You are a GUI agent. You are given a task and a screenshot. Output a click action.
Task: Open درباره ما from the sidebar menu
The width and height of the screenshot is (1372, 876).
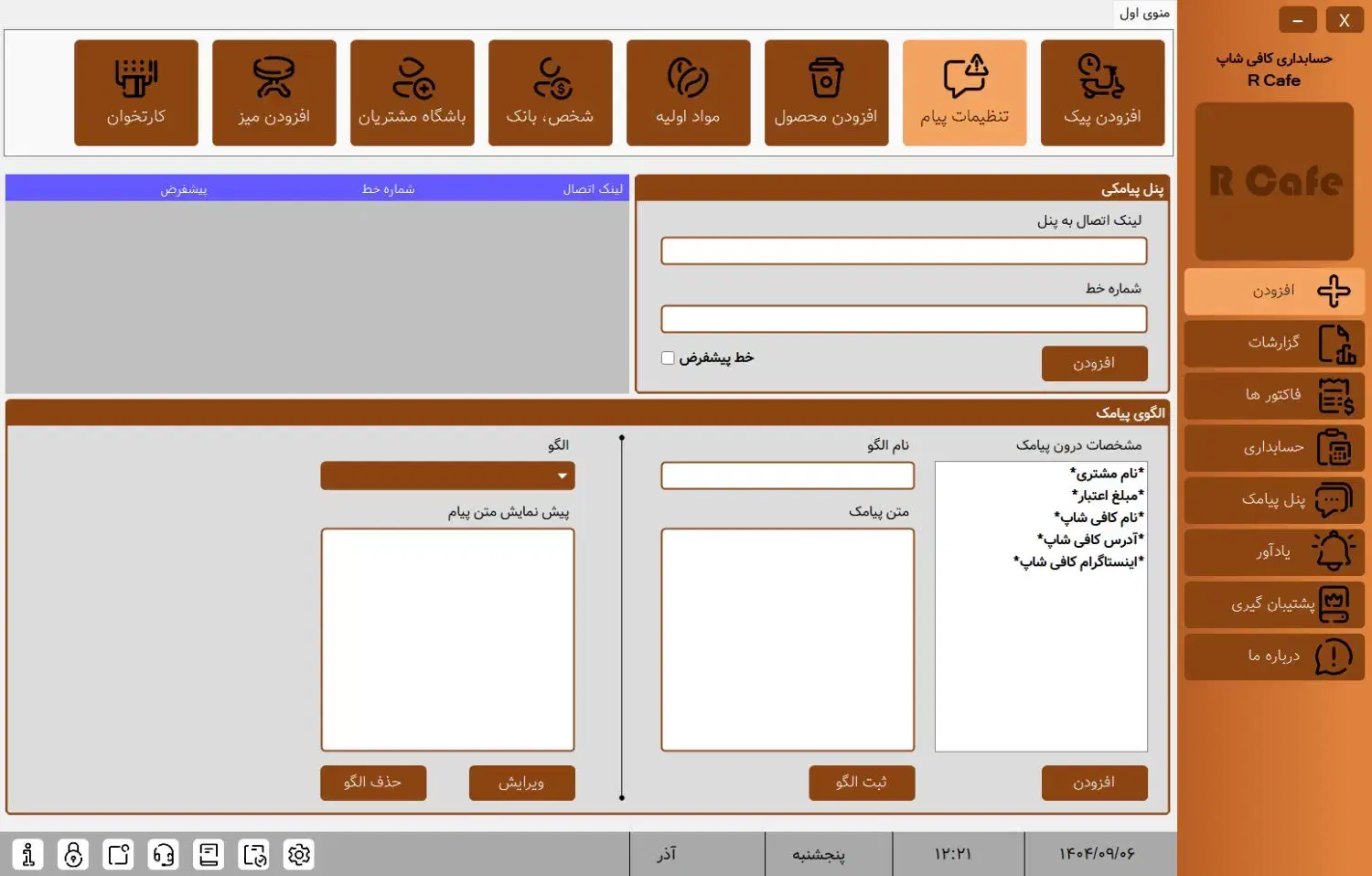tap(1273, 657)
